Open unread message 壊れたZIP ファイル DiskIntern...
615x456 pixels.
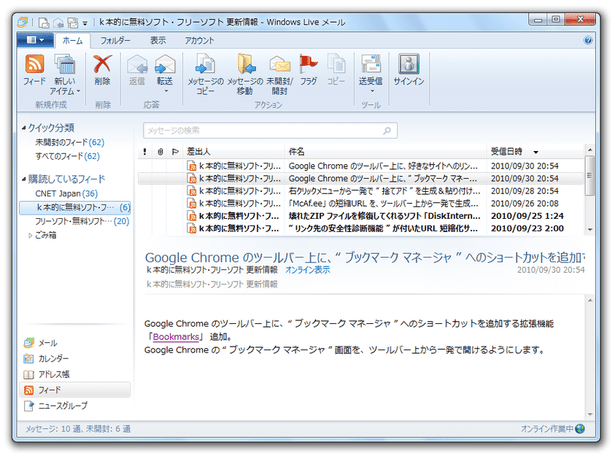pos(361,216)
